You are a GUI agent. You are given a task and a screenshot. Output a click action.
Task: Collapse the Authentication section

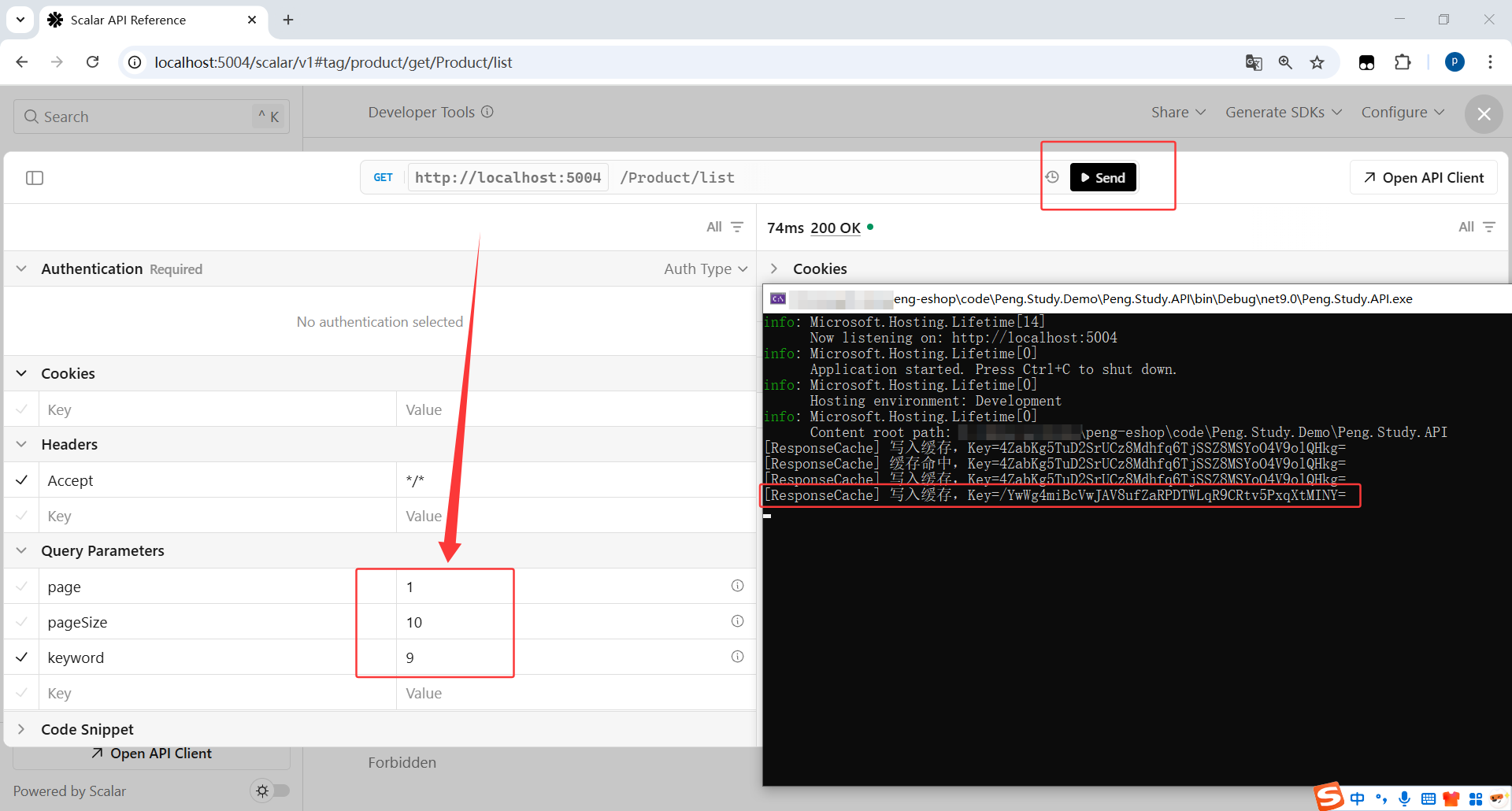point(21,269)
